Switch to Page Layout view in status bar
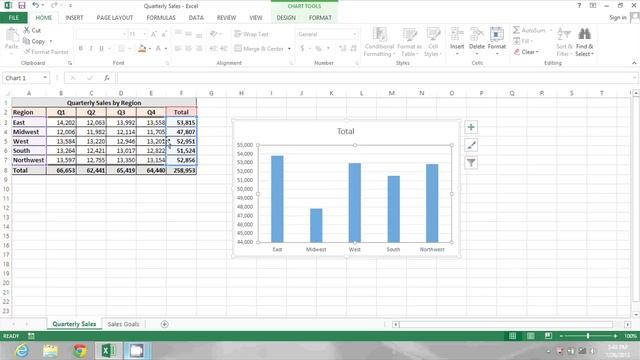The width and height of the screenshot is (640, 360). pyautogui.click(x=530, y=336)
